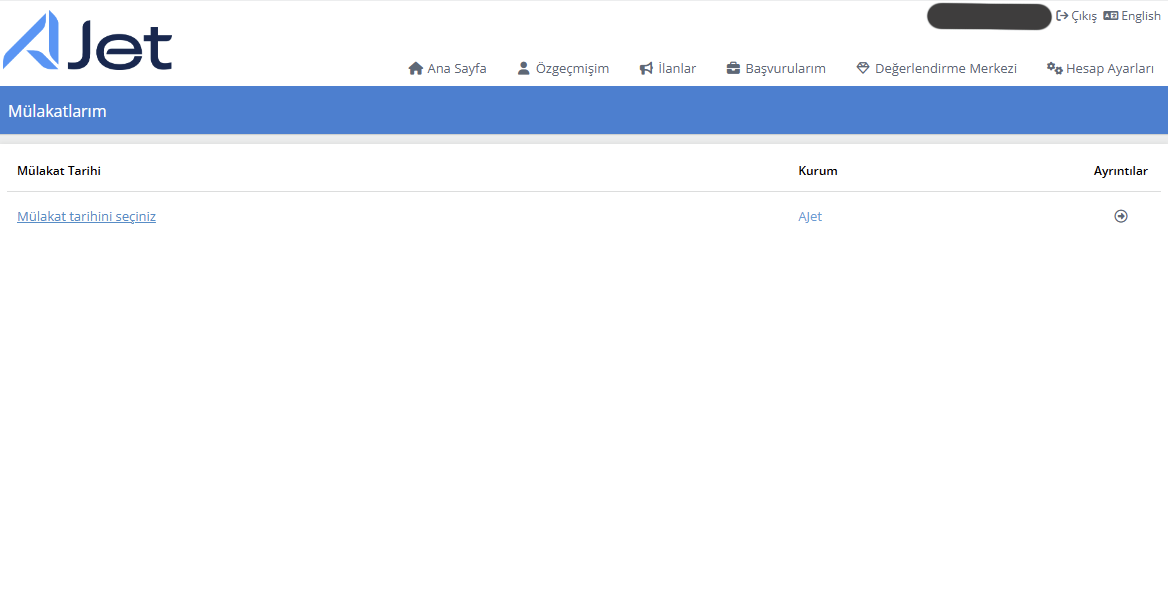The image size is (1168, 589).
Task: Click the gears icon beside Hesap Ayarları
Action: 1054,69
